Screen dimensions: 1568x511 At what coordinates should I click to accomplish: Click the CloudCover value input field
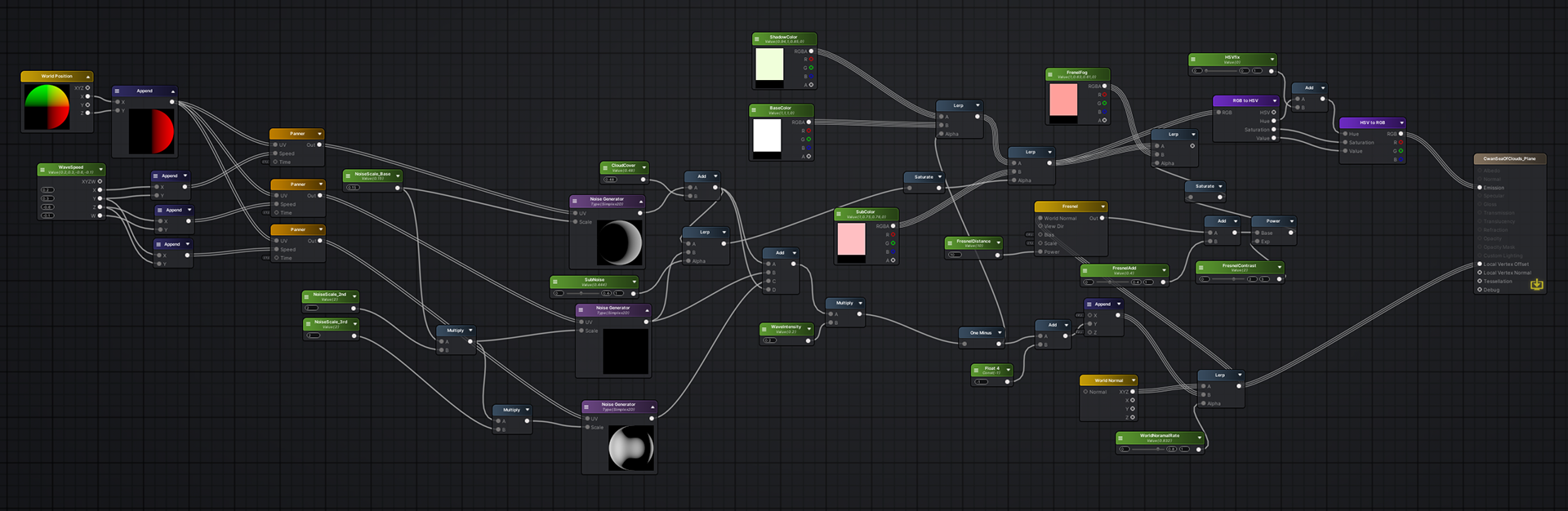click(x=610, y=180)
